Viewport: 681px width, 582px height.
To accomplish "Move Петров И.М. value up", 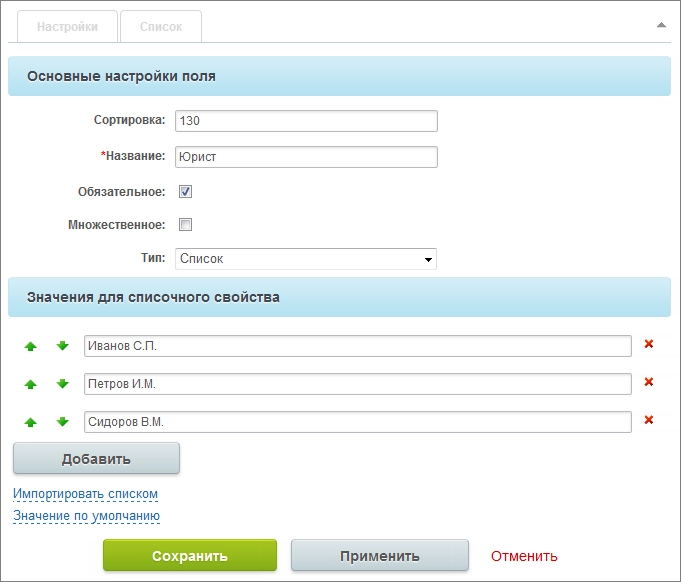I will (30, 384).
